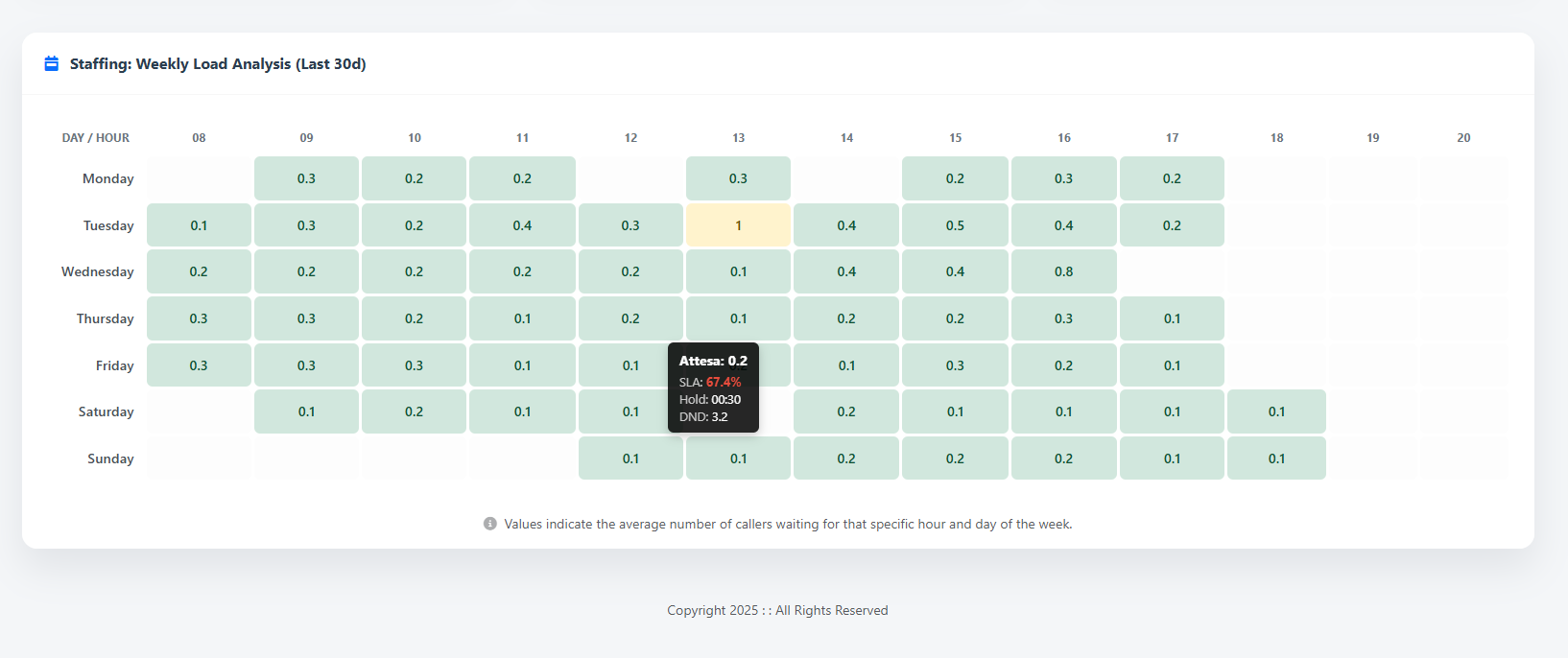Select the Friday 08:00 cell

[x=199, y=365]
